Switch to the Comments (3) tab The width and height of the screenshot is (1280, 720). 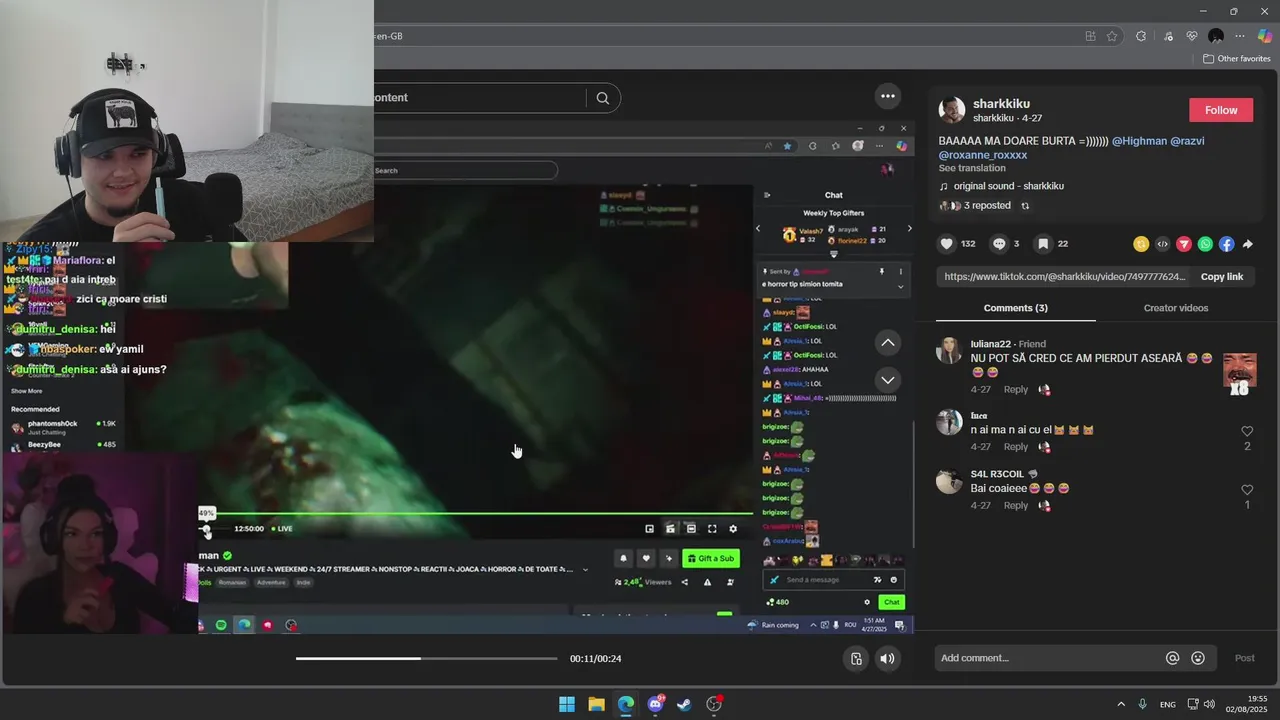coord(1016,308)
